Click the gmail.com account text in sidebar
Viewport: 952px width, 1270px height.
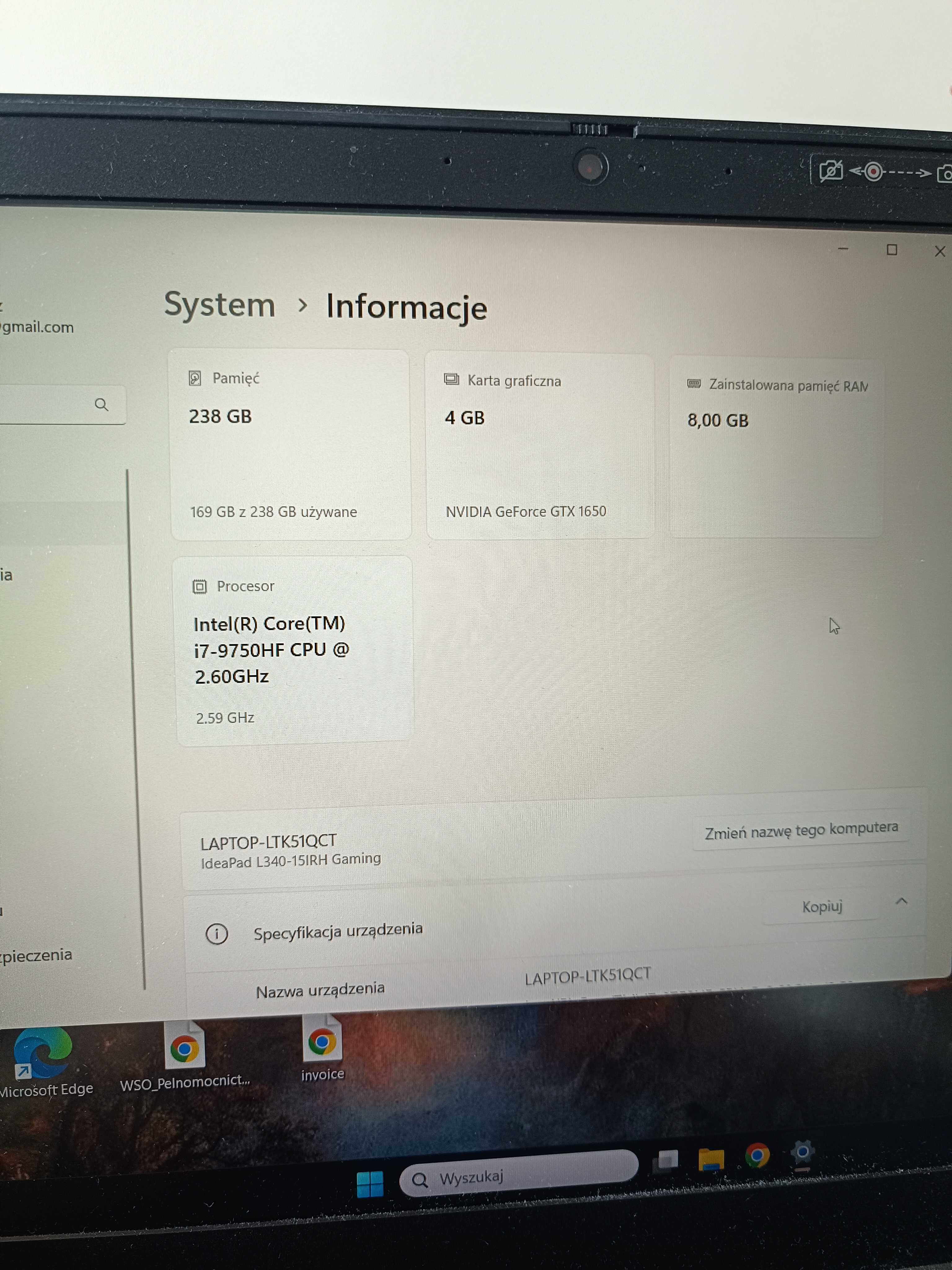[37, 327]
